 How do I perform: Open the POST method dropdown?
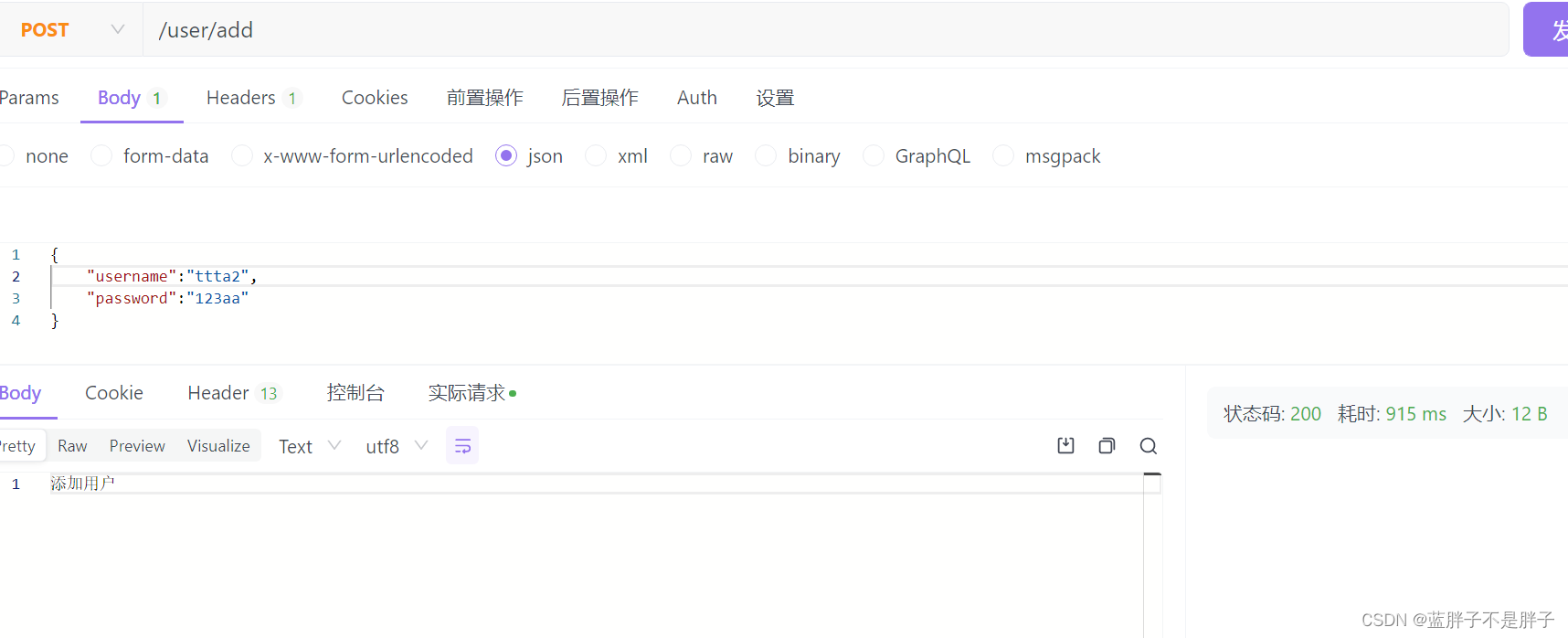[71, 30]
